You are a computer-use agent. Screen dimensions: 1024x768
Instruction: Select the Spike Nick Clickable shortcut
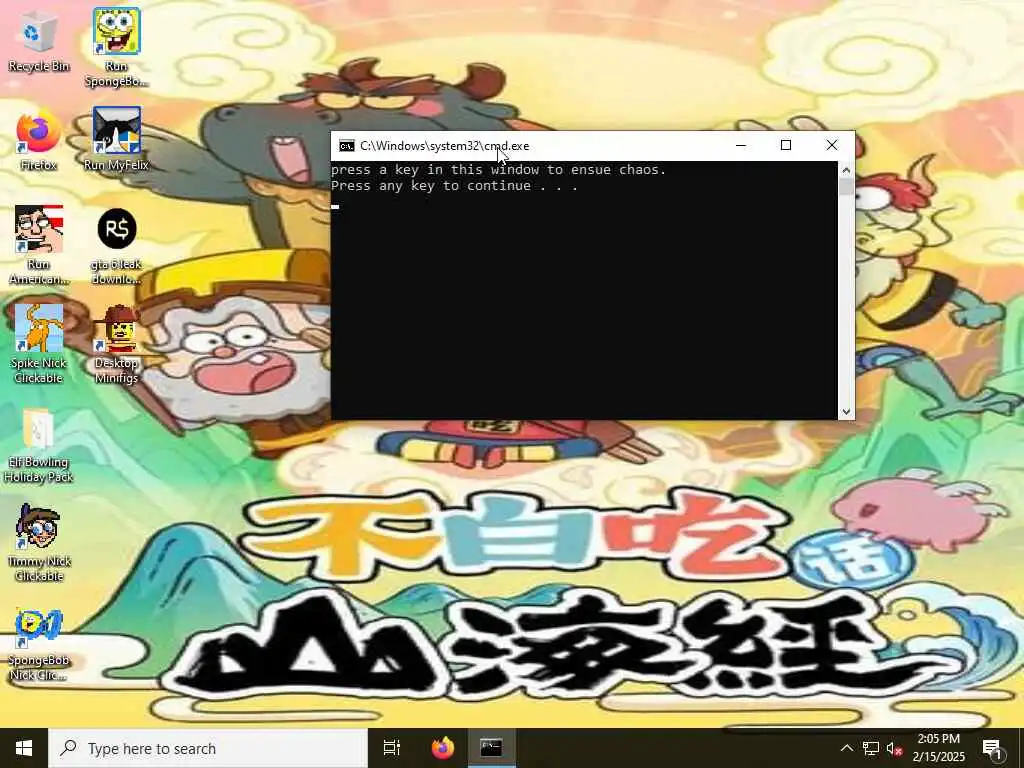click(x=39, y=344)
